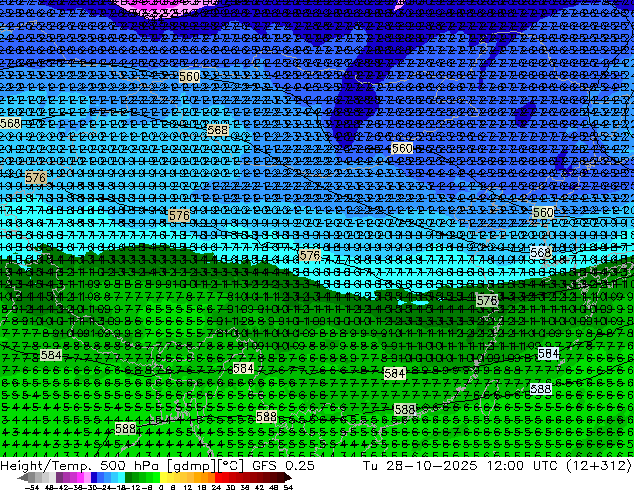The image size is (634, 490).
Task: Click the 'Height/Temp. 500 hPa' title text
Action: [78, 465]
